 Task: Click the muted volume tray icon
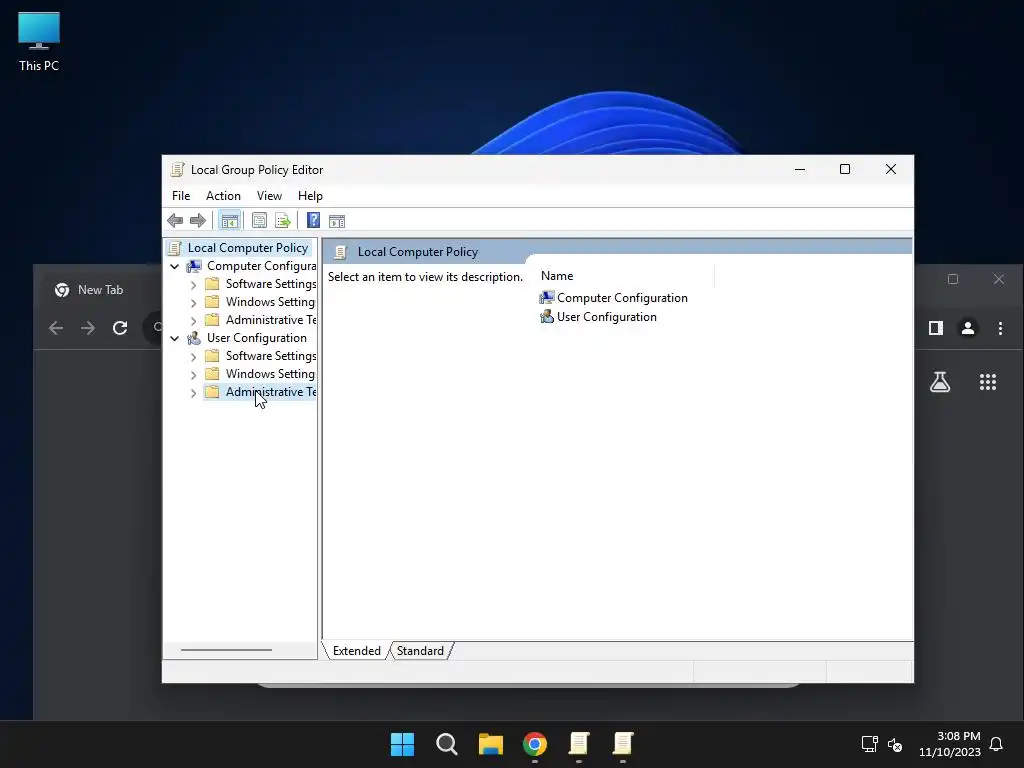coord(895,744)
